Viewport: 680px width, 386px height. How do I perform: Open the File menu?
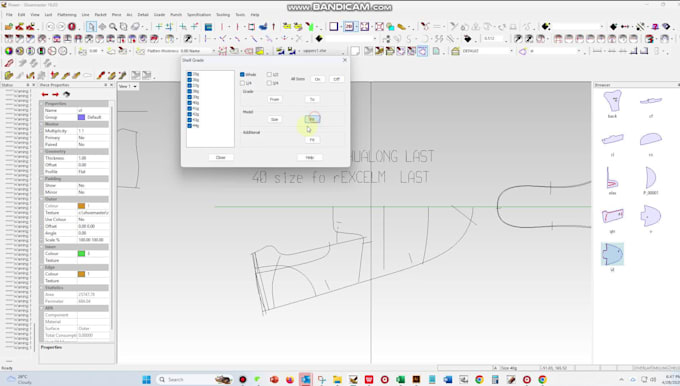point(9,15)
